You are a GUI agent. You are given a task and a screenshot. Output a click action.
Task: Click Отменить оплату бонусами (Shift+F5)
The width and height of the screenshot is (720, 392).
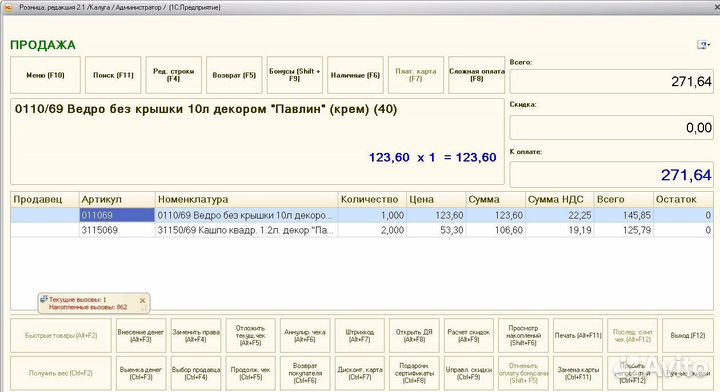[x=523, y=373]
